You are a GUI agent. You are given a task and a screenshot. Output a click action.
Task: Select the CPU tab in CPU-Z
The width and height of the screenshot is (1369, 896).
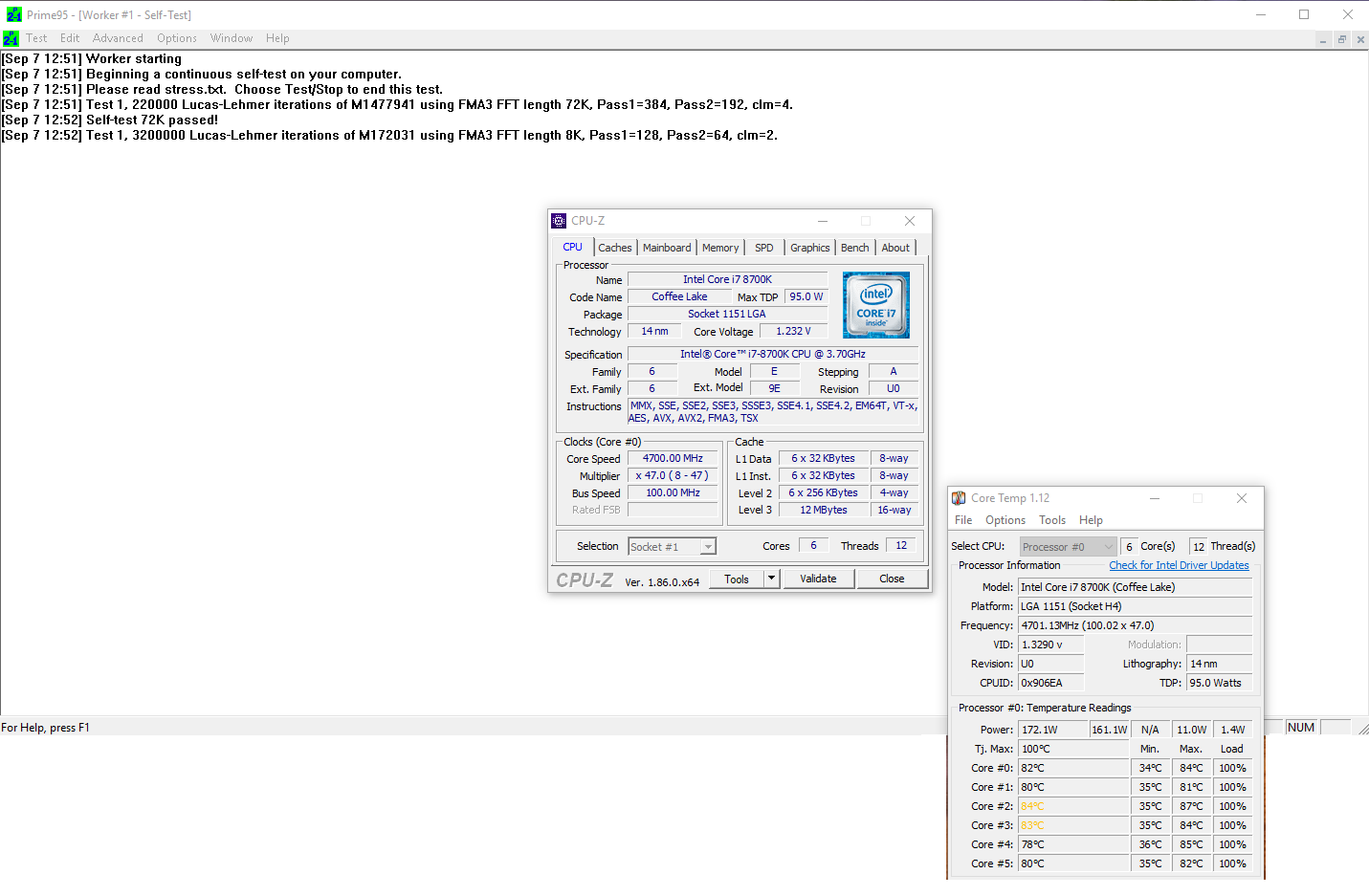(x=573, y=247)
